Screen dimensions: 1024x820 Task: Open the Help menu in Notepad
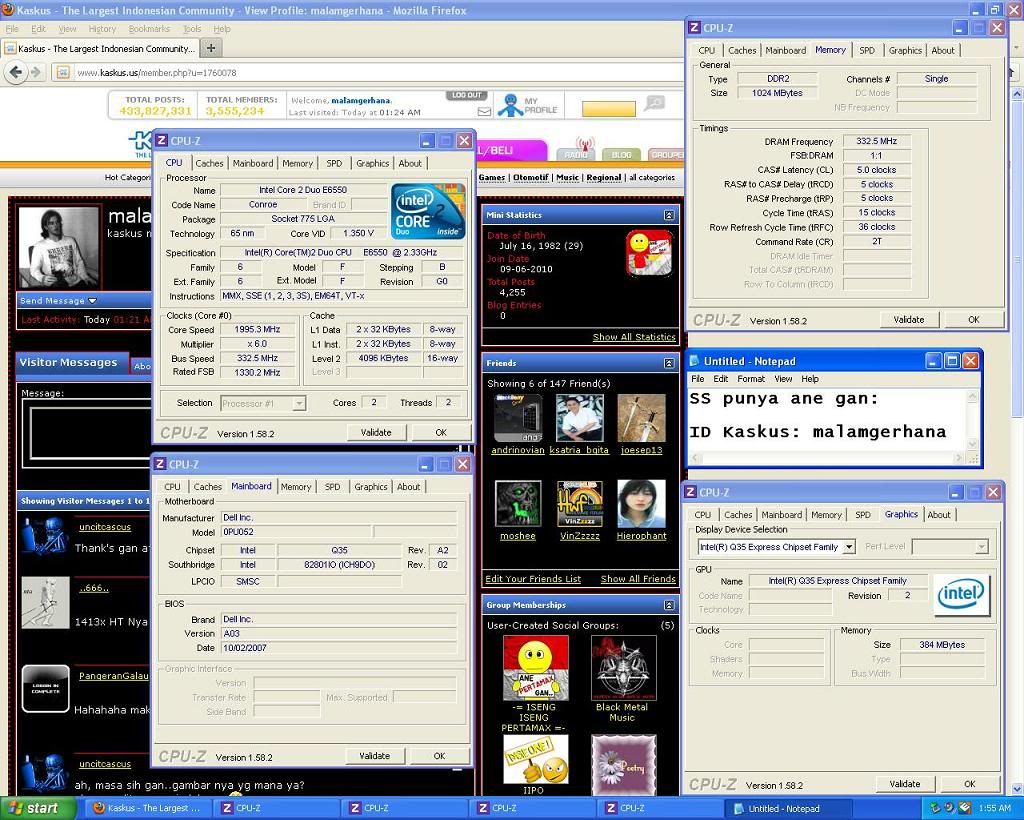[810, 379]
